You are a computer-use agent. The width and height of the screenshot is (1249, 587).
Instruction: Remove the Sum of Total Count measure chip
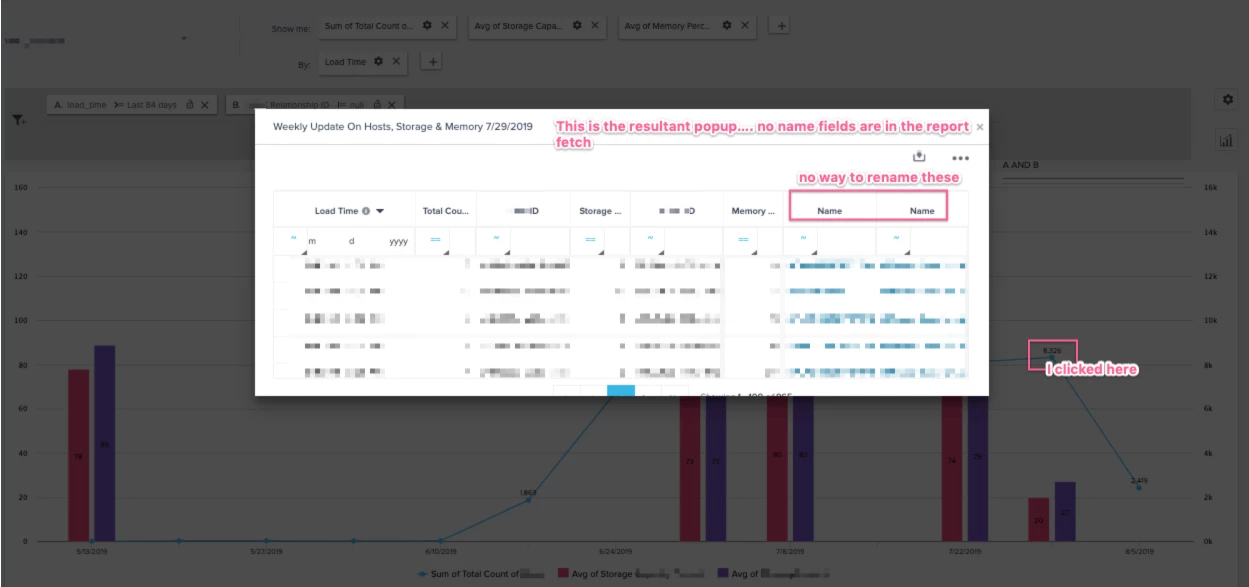[x=445, y=25]
